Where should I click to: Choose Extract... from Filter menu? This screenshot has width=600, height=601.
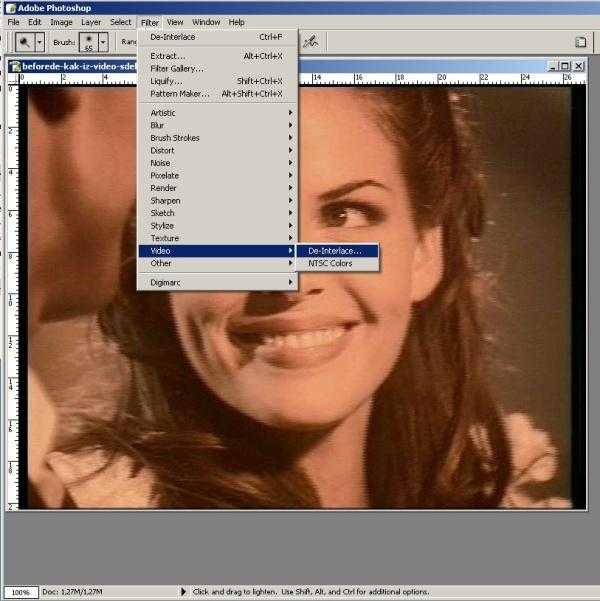(217, 56)
